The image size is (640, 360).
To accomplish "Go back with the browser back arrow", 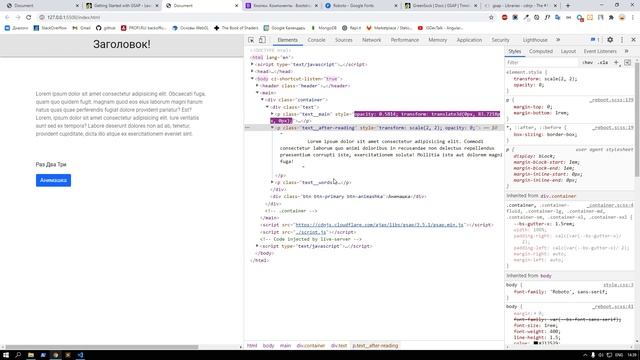I will coord(7,18).
